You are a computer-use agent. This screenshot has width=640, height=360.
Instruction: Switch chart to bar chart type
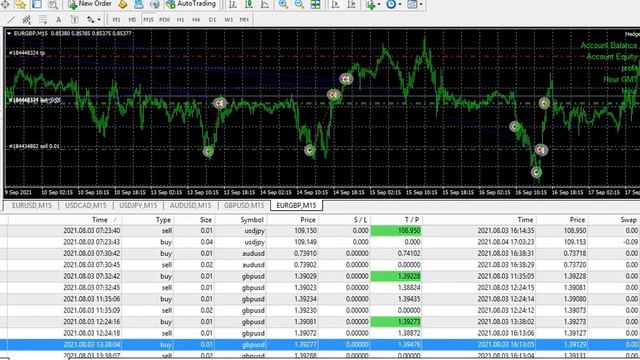233,4
